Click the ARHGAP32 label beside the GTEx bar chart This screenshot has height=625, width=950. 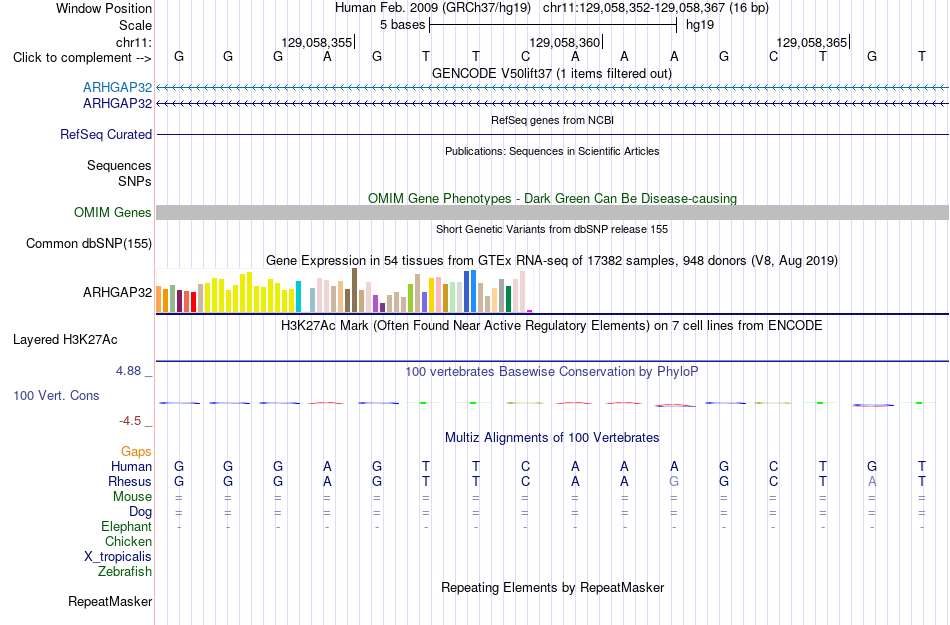tap(118, 293)
